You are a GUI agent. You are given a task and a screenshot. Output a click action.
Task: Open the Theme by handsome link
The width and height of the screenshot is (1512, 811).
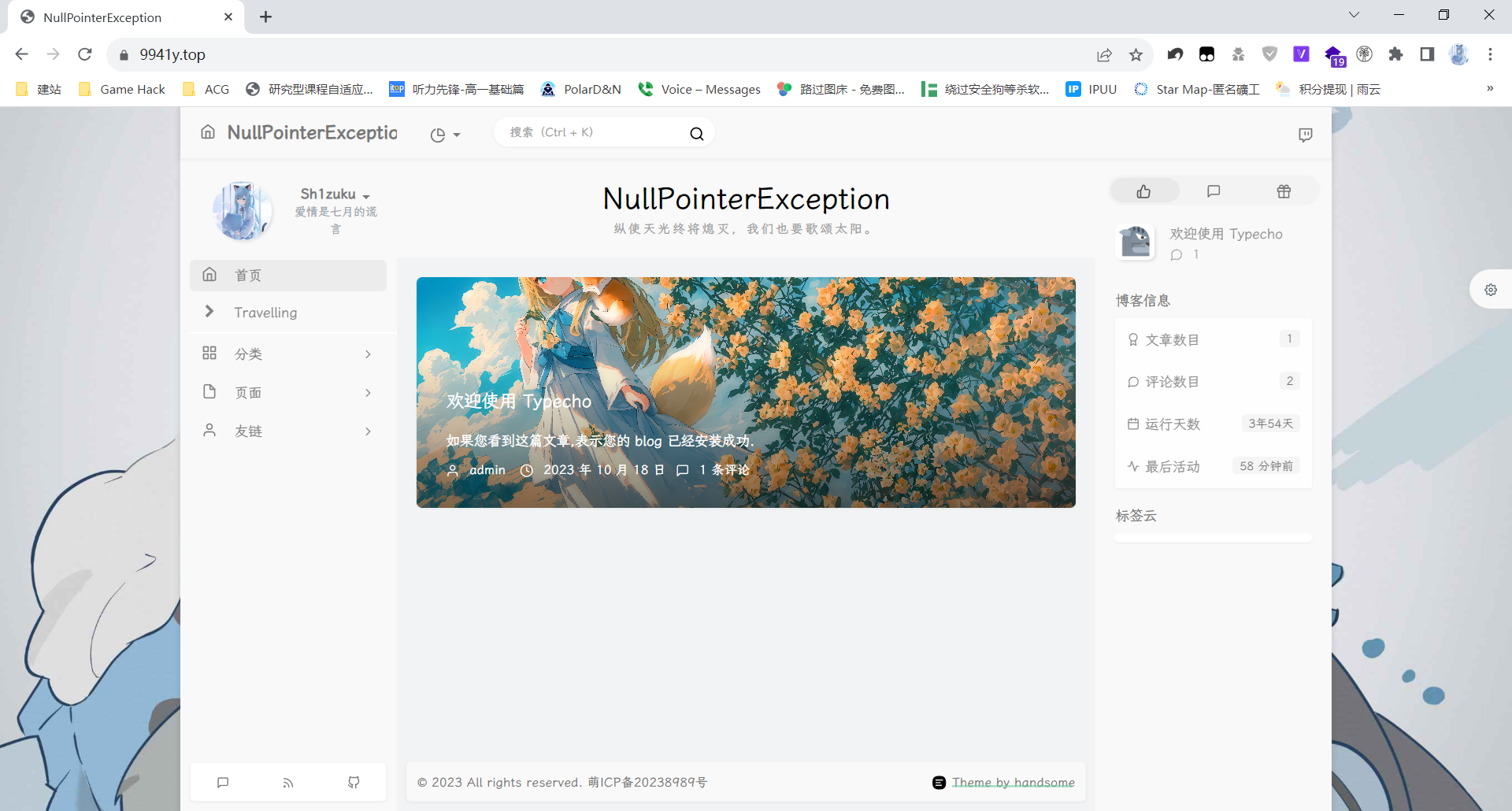tap(1014, 783)
